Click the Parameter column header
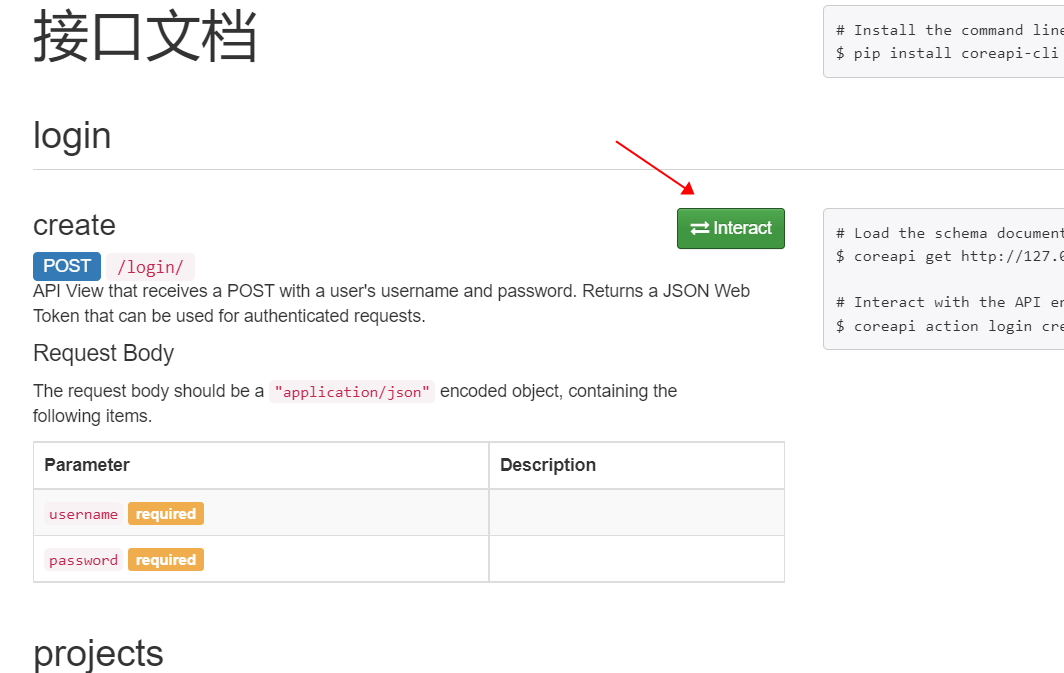The width and height of the screenshot is (1064, 673). coord(87,465)
